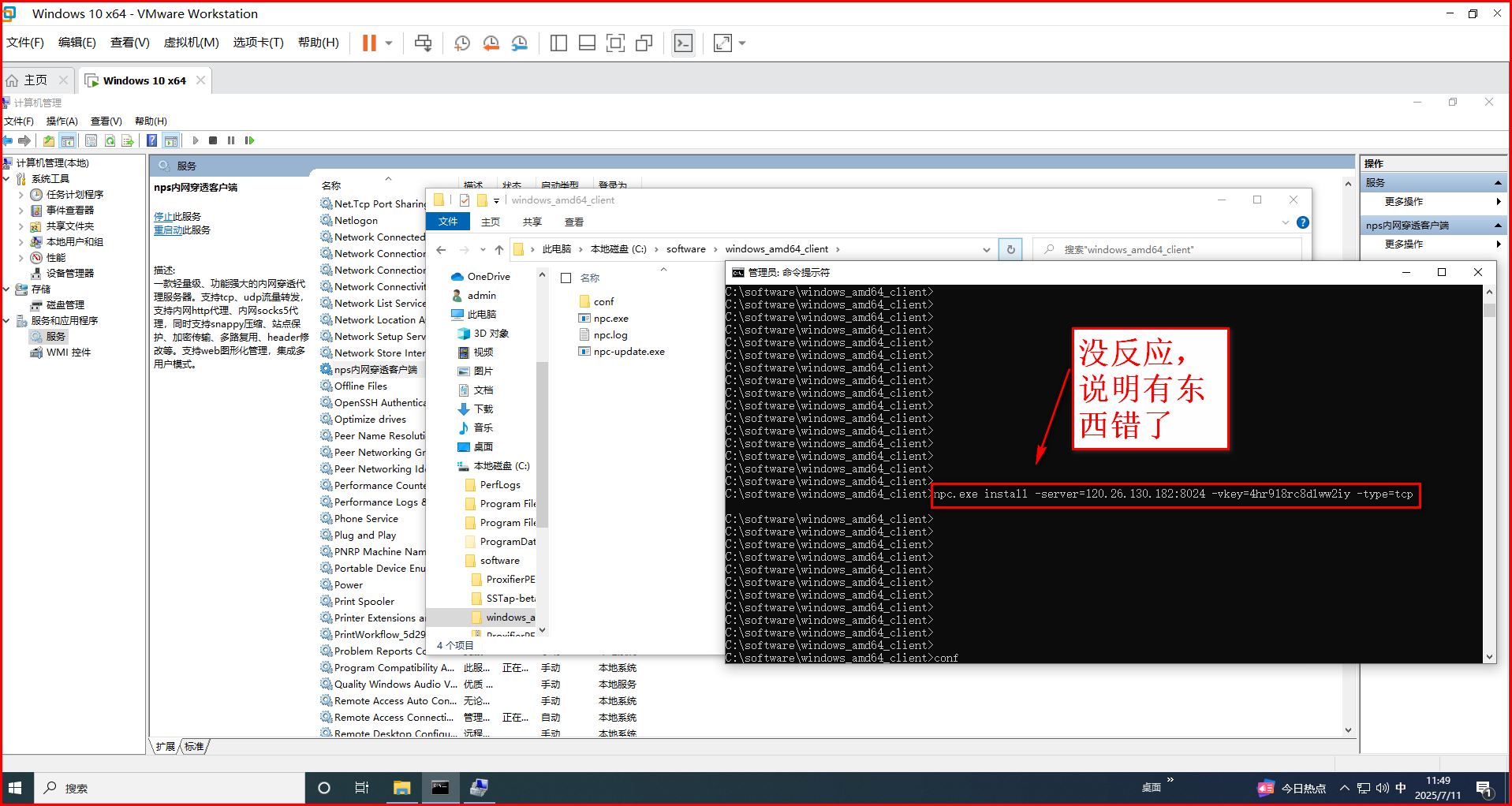Collapse the 系统工具 tree node

[x=6, y=179]
